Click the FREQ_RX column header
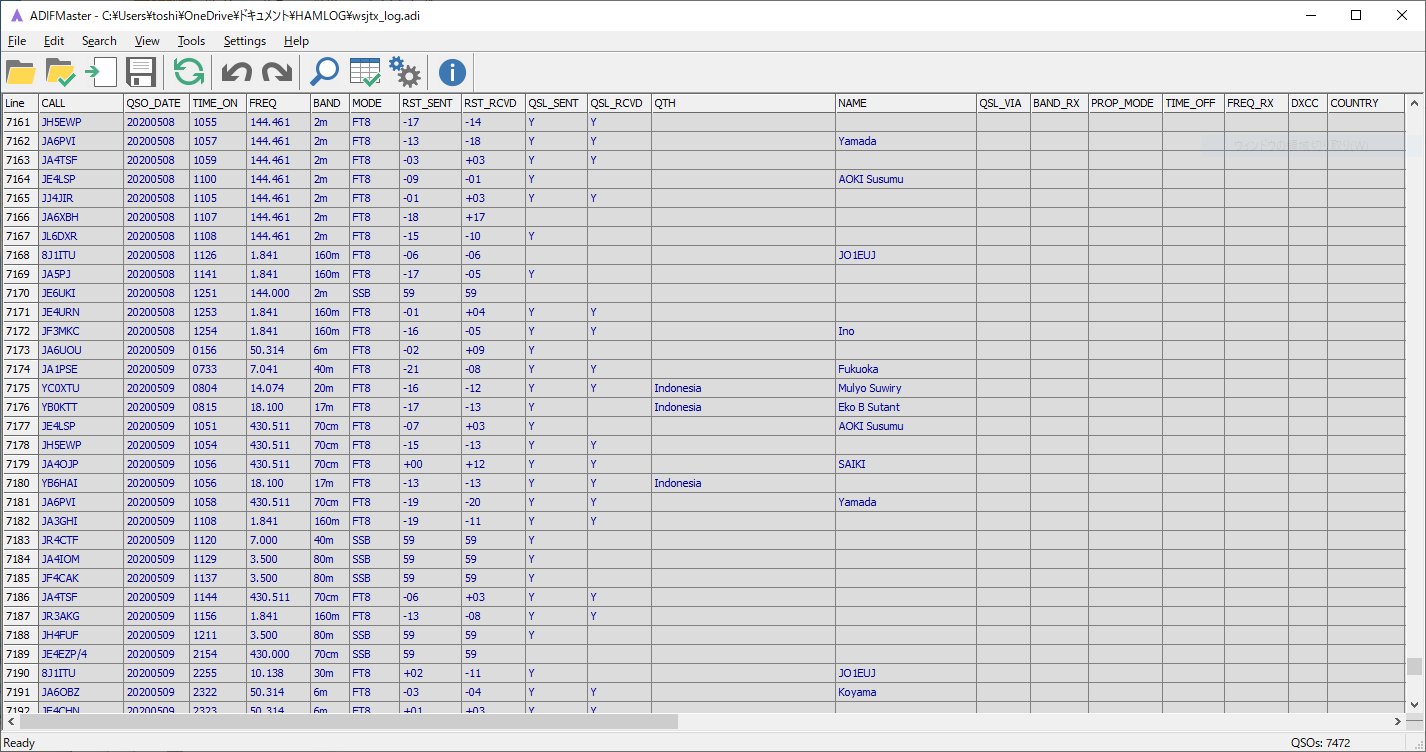1426x752 pixels. (x=1256, y=103)
